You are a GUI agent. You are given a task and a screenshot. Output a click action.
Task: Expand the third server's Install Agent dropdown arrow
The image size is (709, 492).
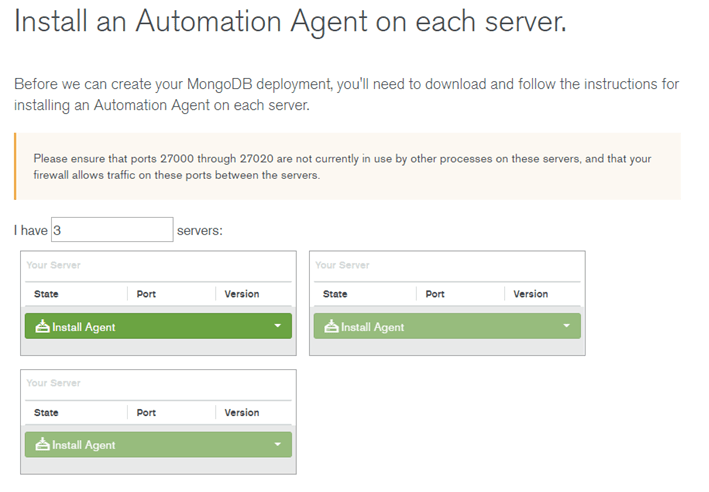tap(278, 444)
